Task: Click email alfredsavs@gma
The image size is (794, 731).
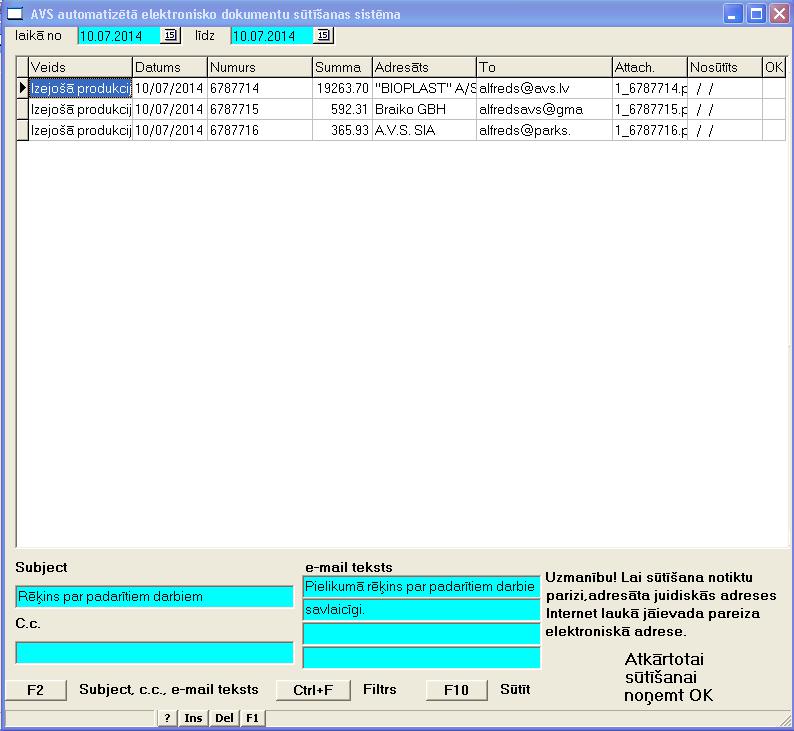Action: (544, 109)
